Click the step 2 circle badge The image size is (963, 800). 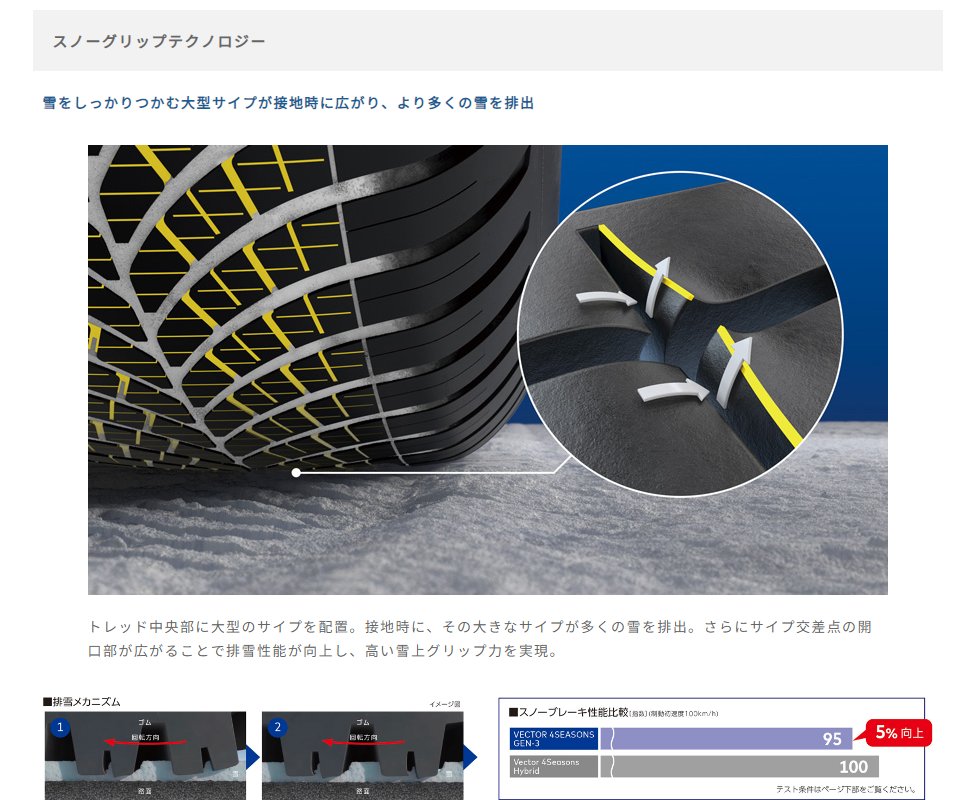point(277,728)
